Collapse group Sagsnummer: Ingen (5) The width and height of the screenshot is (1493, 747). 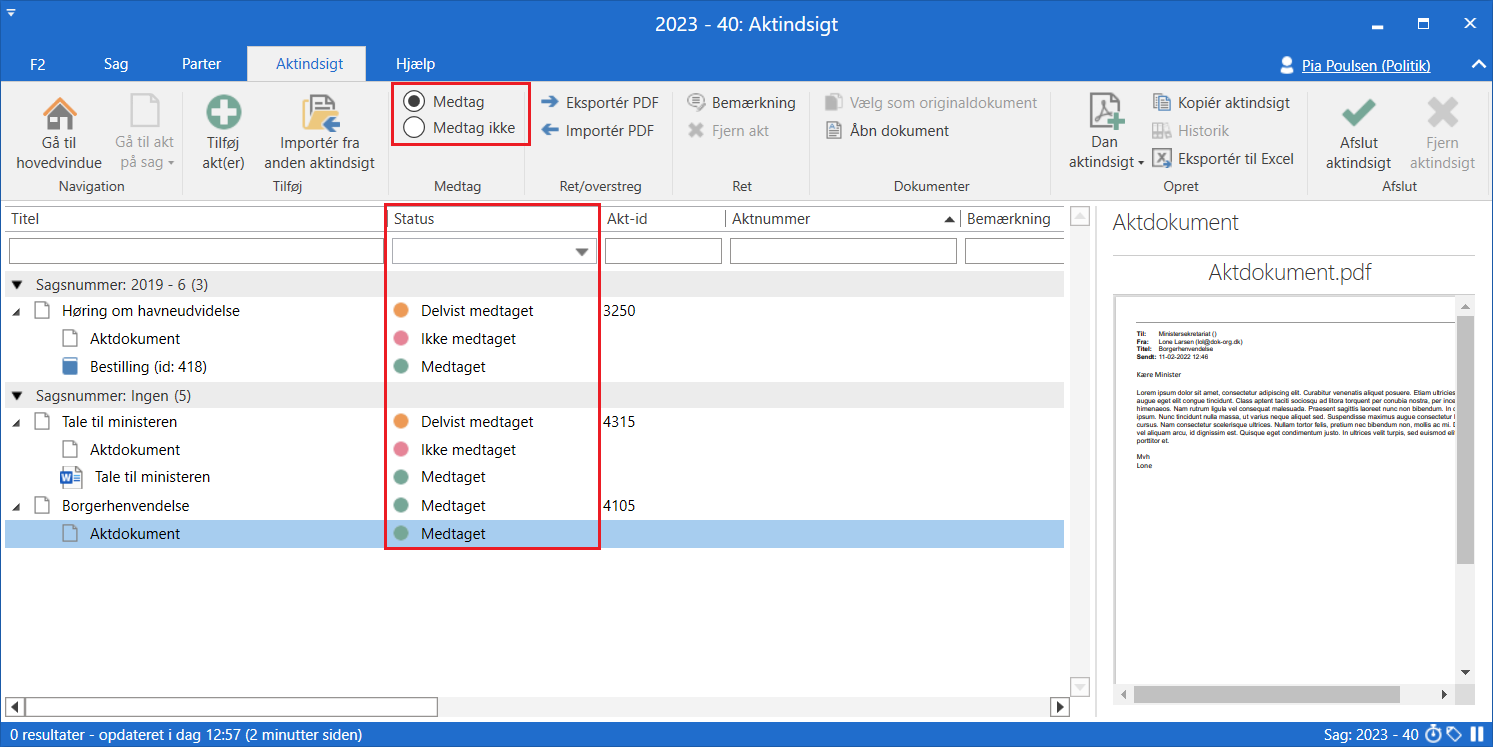(17, 396)
